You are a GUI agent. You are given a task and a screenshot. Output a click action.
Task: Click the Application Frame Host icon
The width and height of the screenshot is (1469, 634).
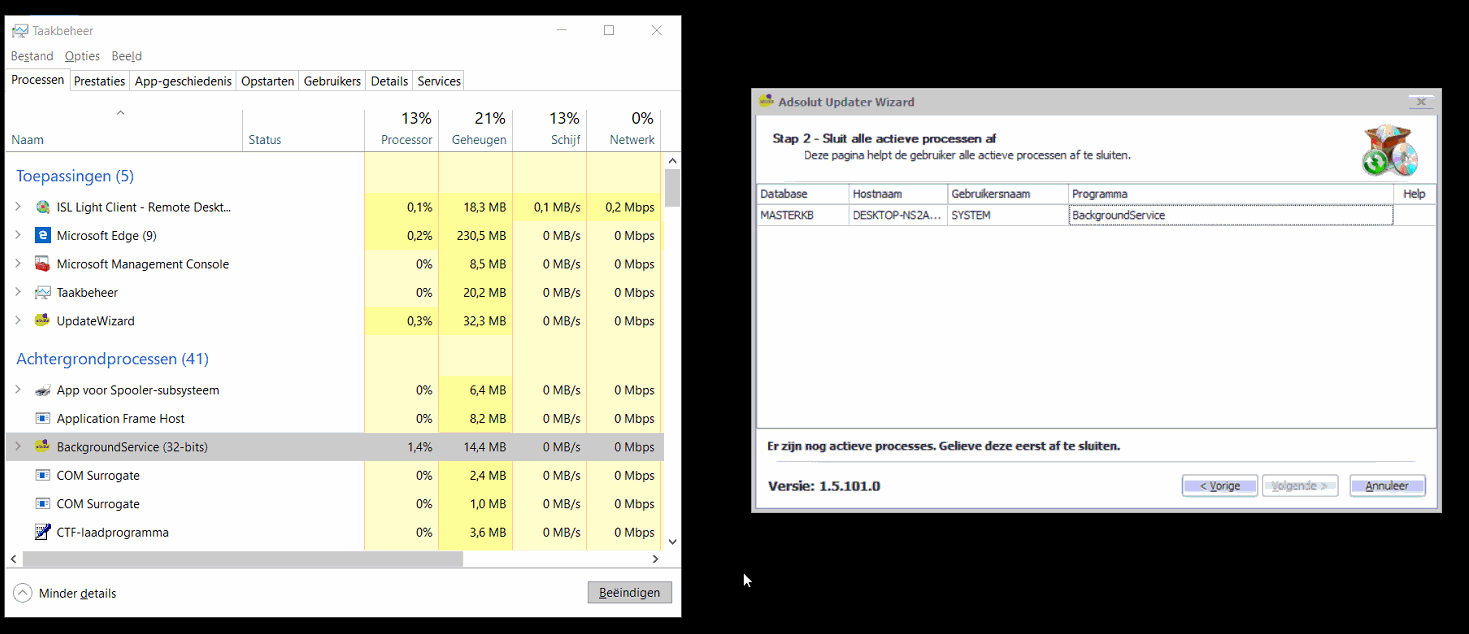(42, 419)
